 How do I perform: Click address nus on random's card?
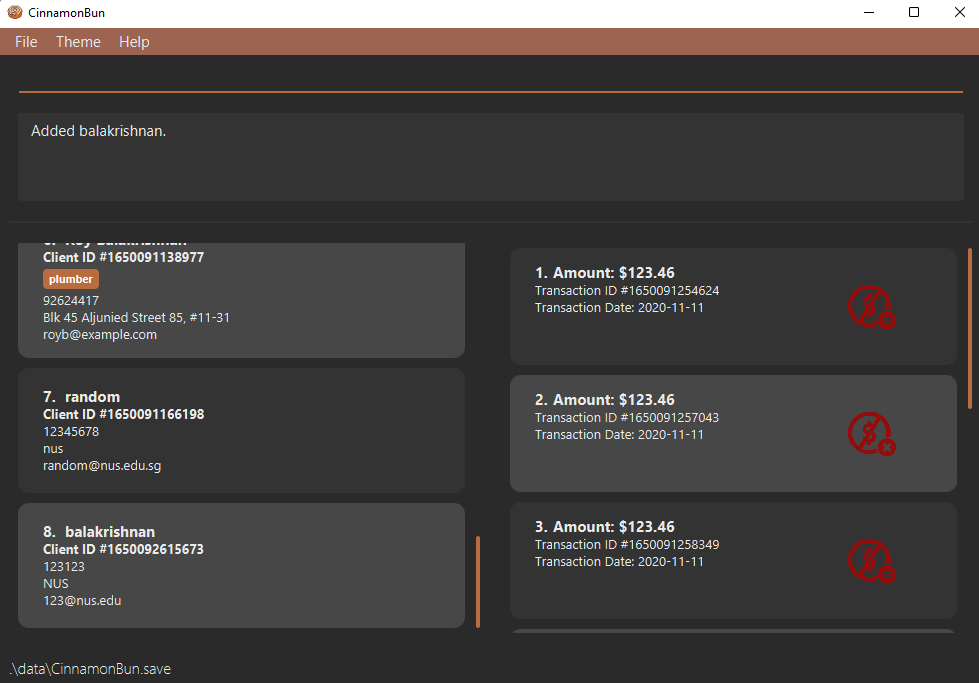53,448
